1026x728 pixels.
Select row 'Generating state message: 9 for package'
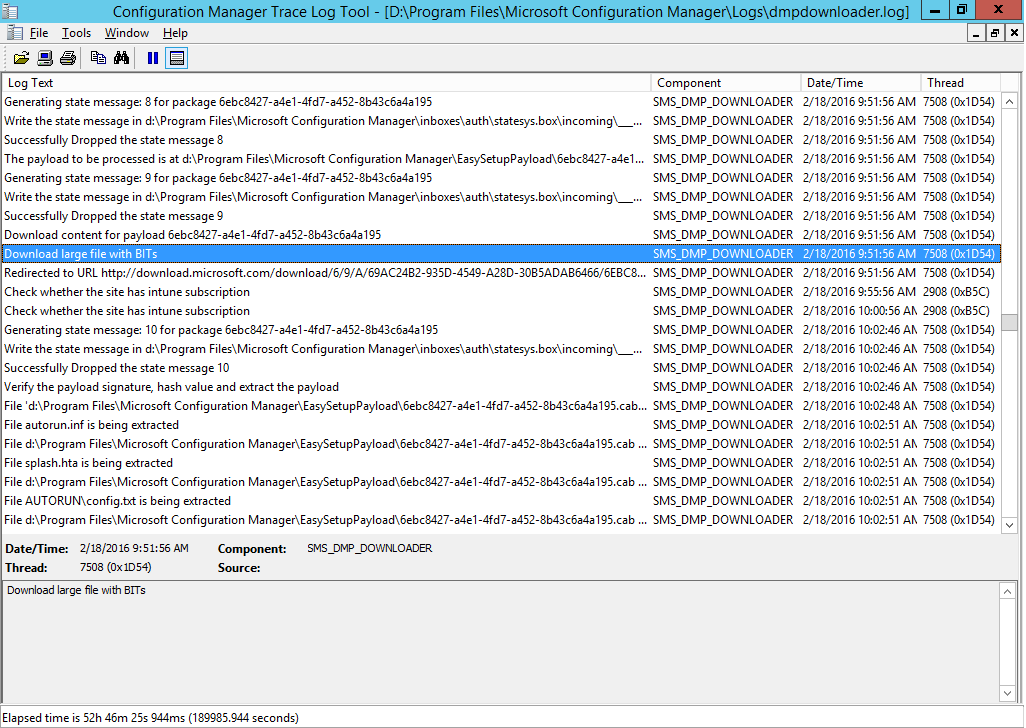pyautogui.click(x=501, y=178)
